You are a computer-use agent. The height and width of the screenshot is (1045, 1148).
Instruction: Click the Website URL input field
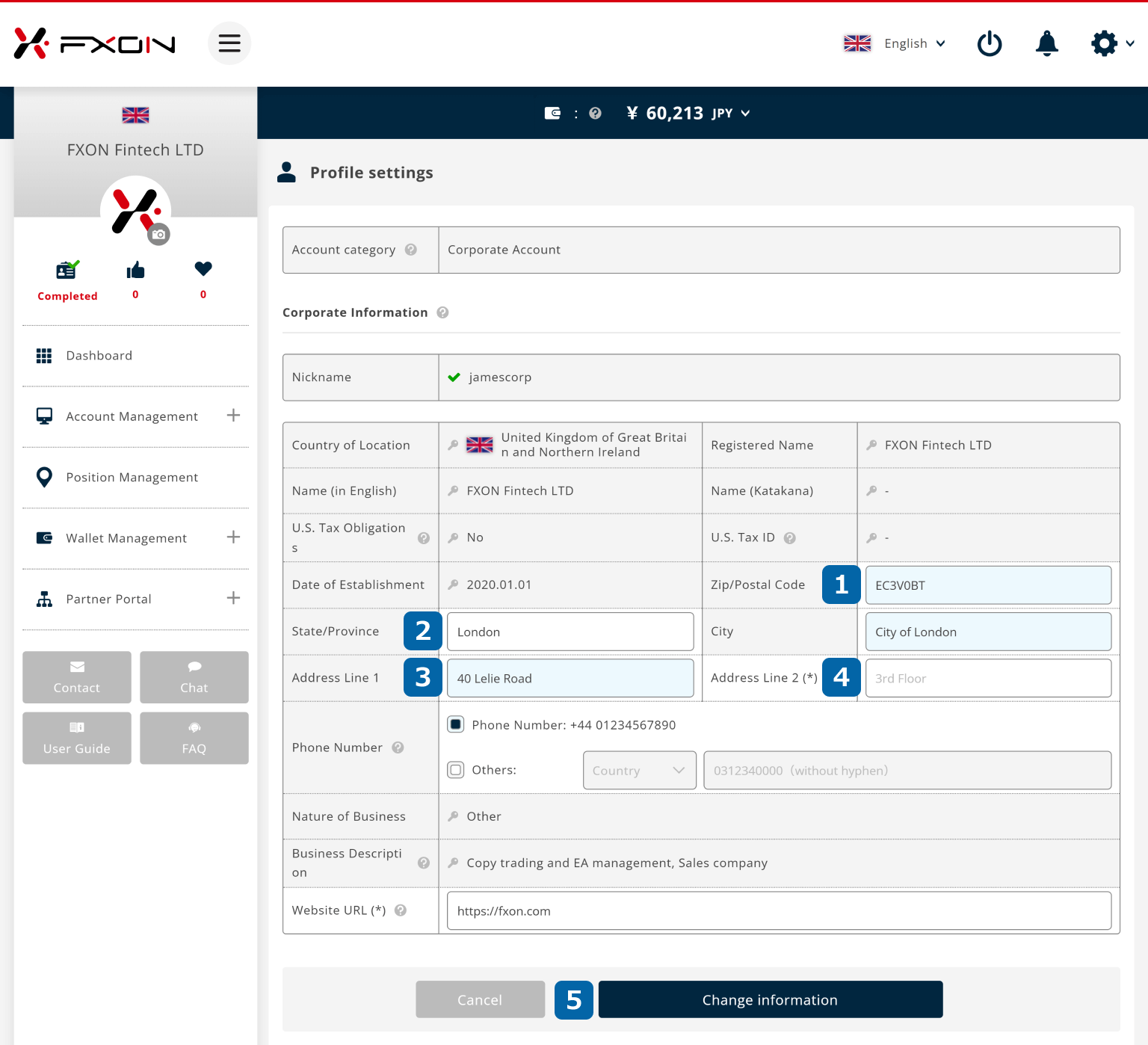tap(779, 911)
